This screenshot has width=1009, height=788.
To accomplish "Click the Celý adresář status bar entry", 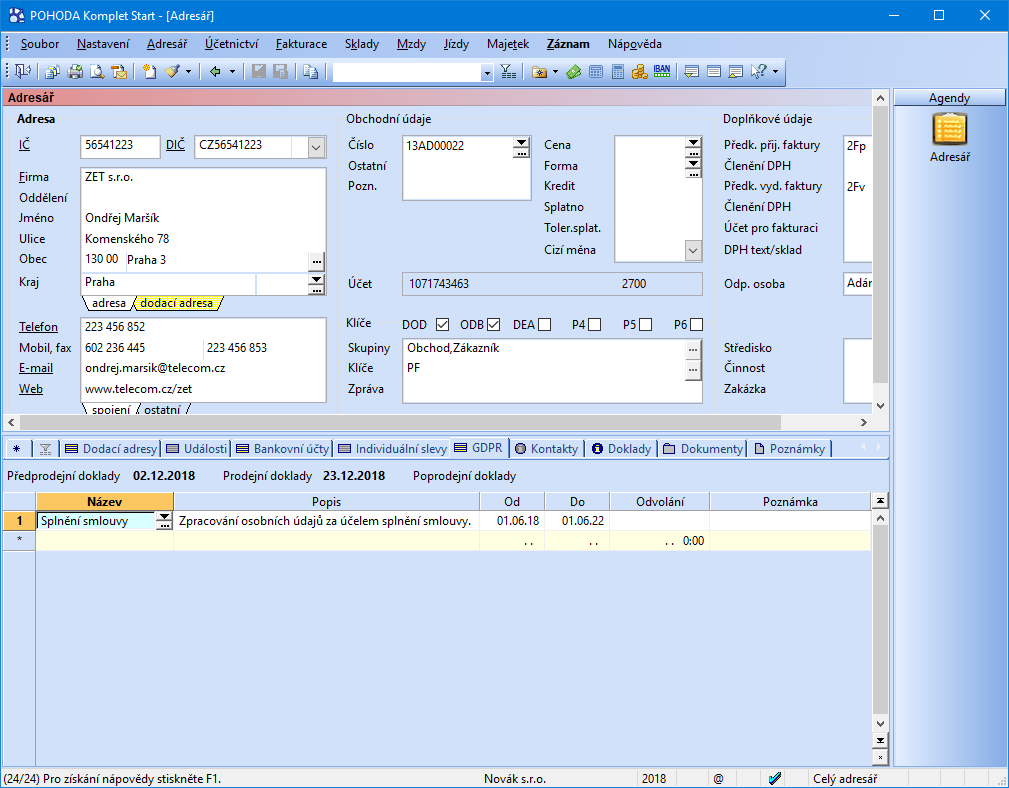I will click(844, 778).
